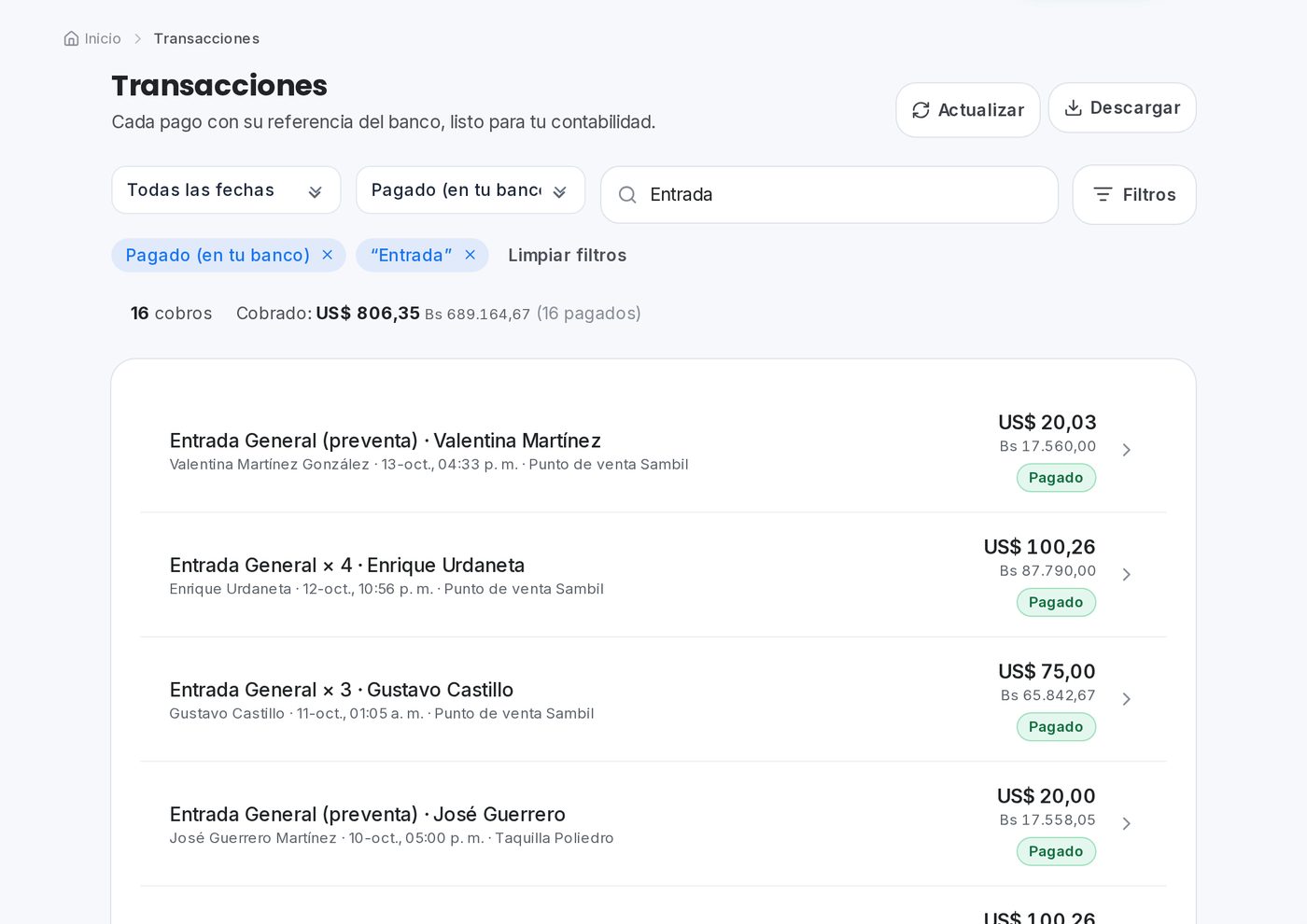This screenshot has height=924, width=1307.
Task: Click the Pagado badge on Enrique Urdaneta row
Action: point(1056,603)
